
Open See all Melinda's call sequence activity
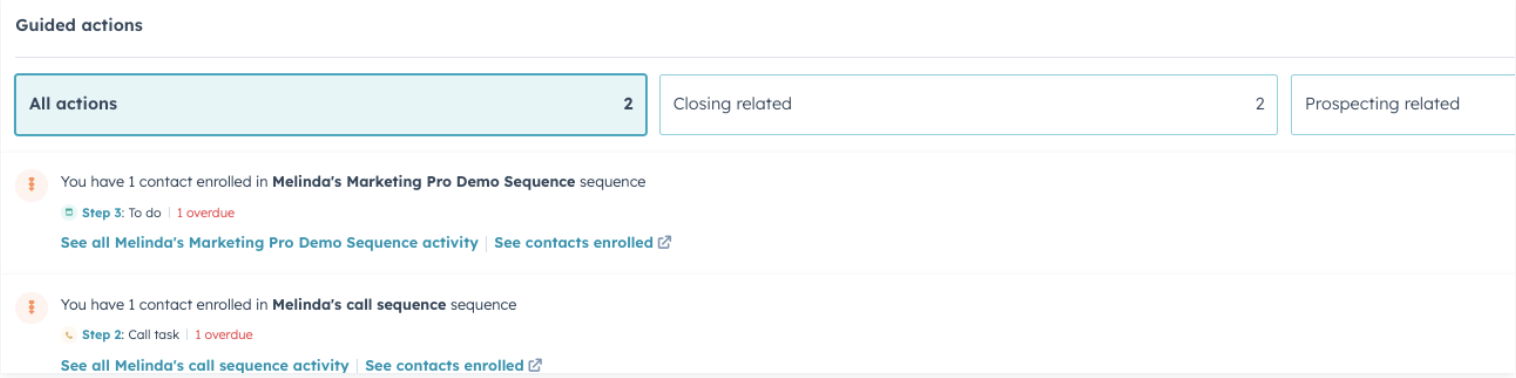(205, 366)
